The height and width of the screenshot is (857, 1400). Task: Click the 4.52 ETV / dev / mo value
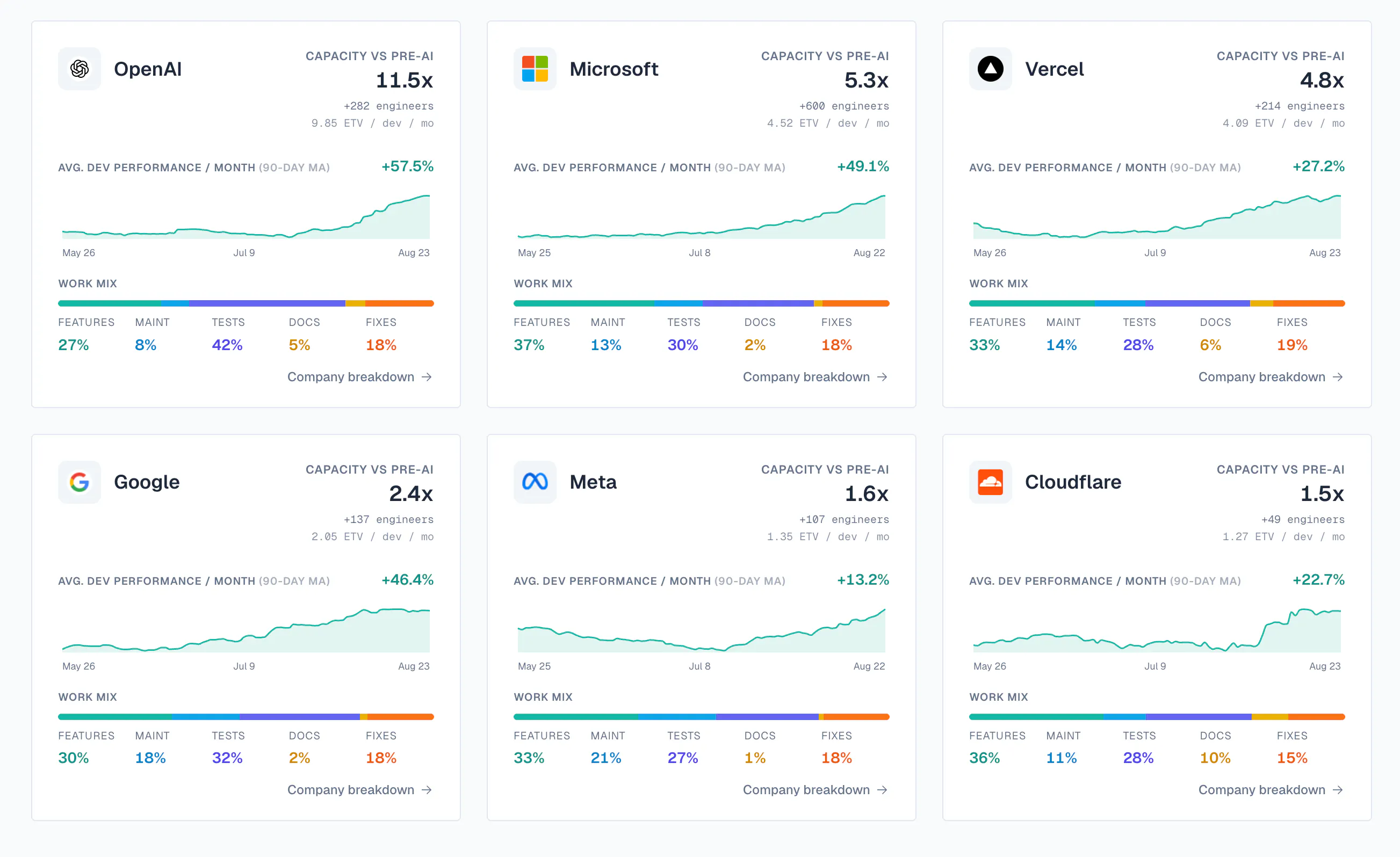click(828, 124)
